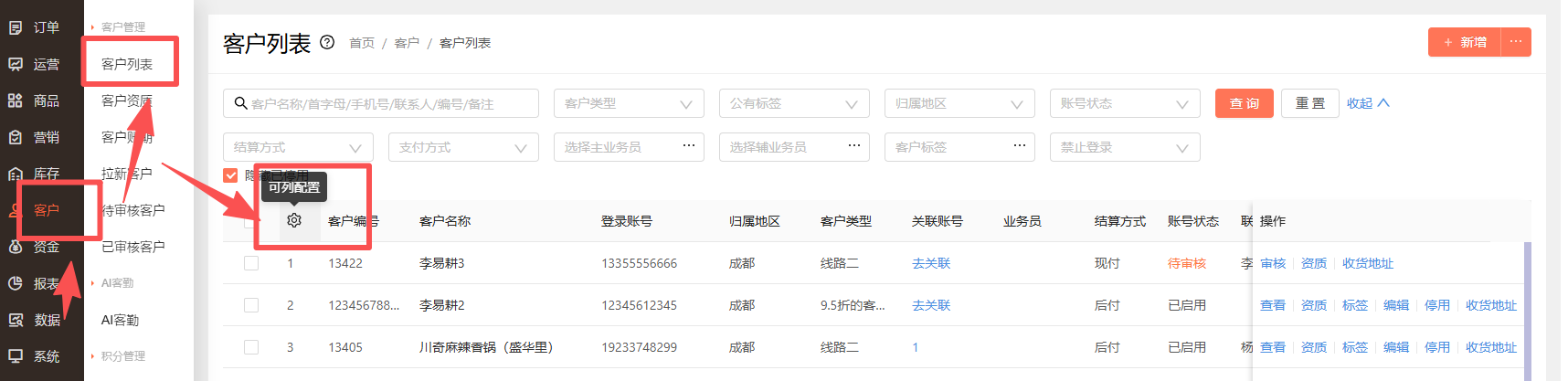Open the 客户类型 dropdown
This screenshot has height=381, width=1568.
629,103
